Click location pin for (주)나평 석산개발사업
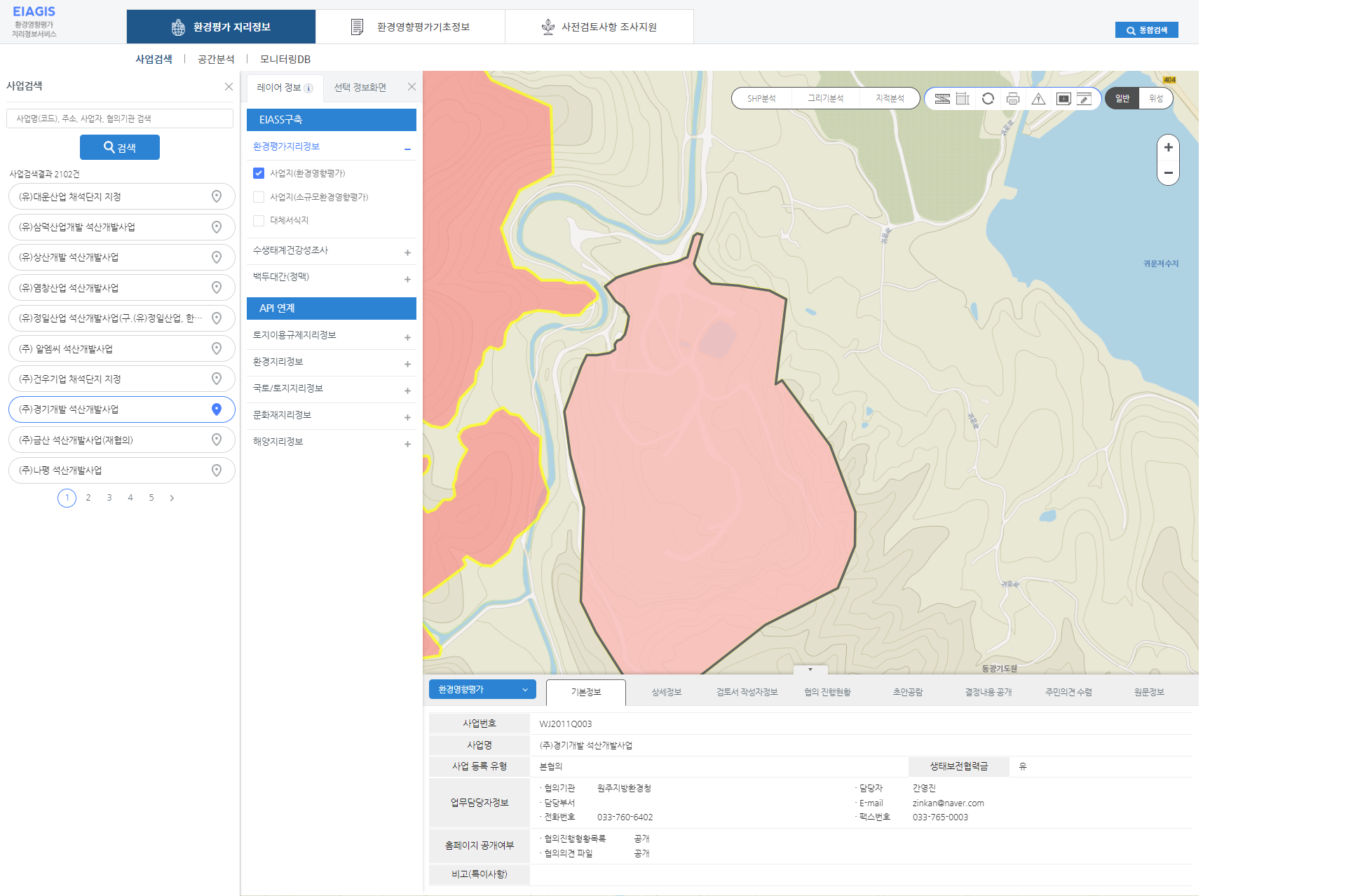The height and width of the screenshot is (896, 1346). coord(217,470)
